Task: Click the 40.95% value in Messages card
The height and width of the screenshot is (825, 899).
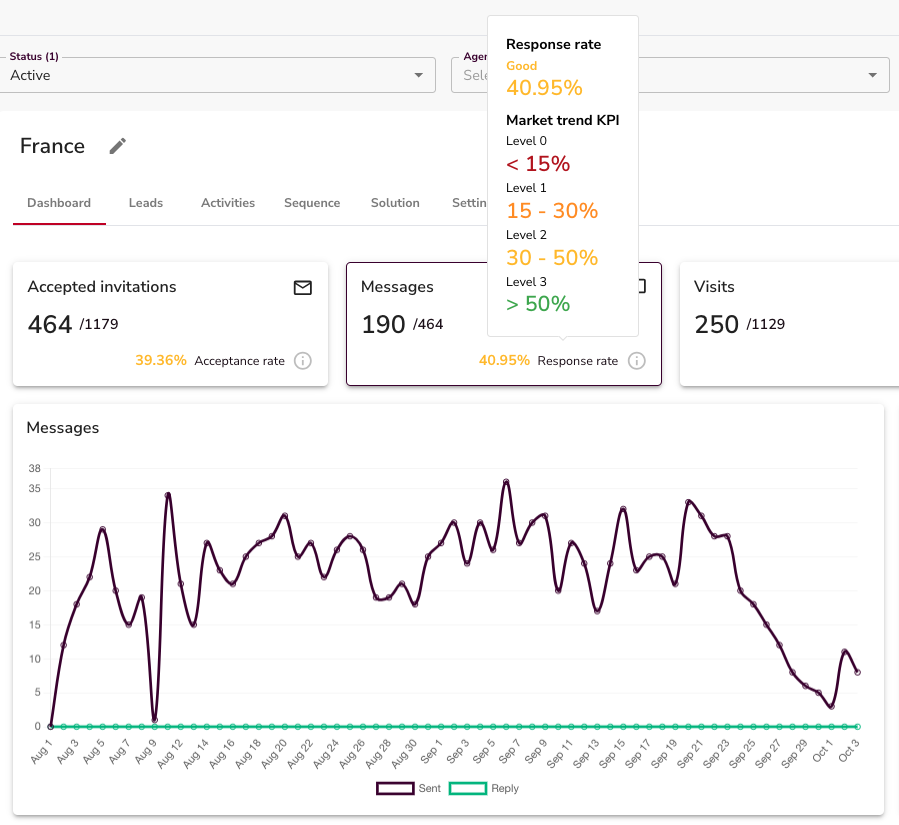Action: (x=504, y=361)
